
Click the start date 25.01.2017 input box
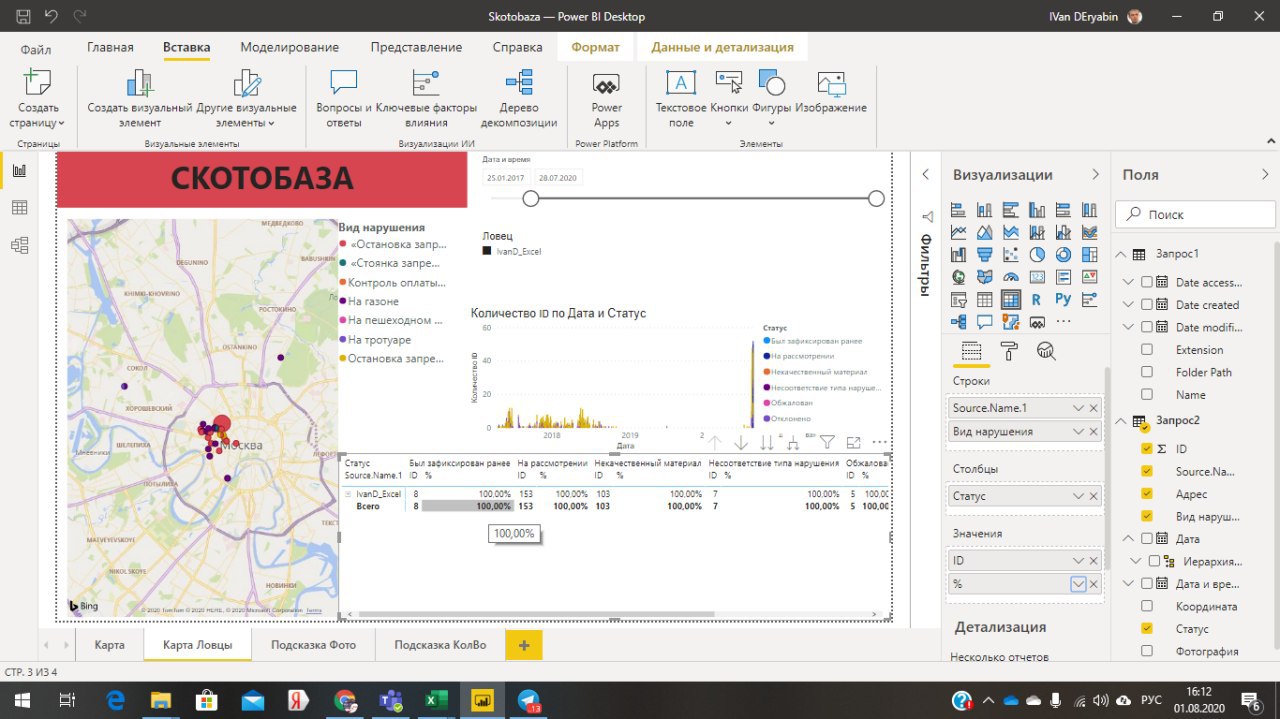pos(506,178)
